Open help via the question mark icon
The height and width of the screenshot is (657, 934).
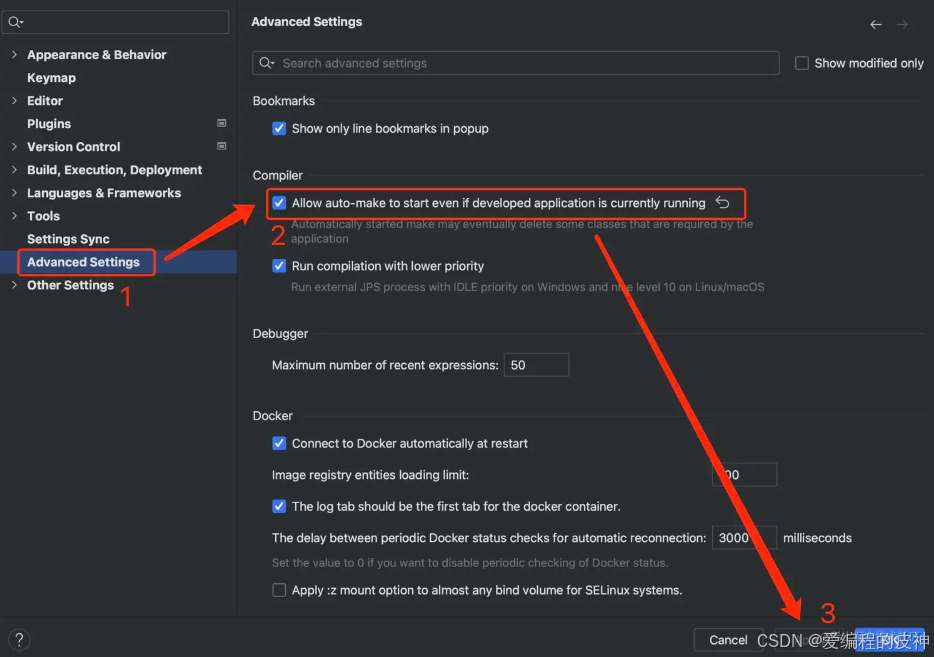pos(18,639)
